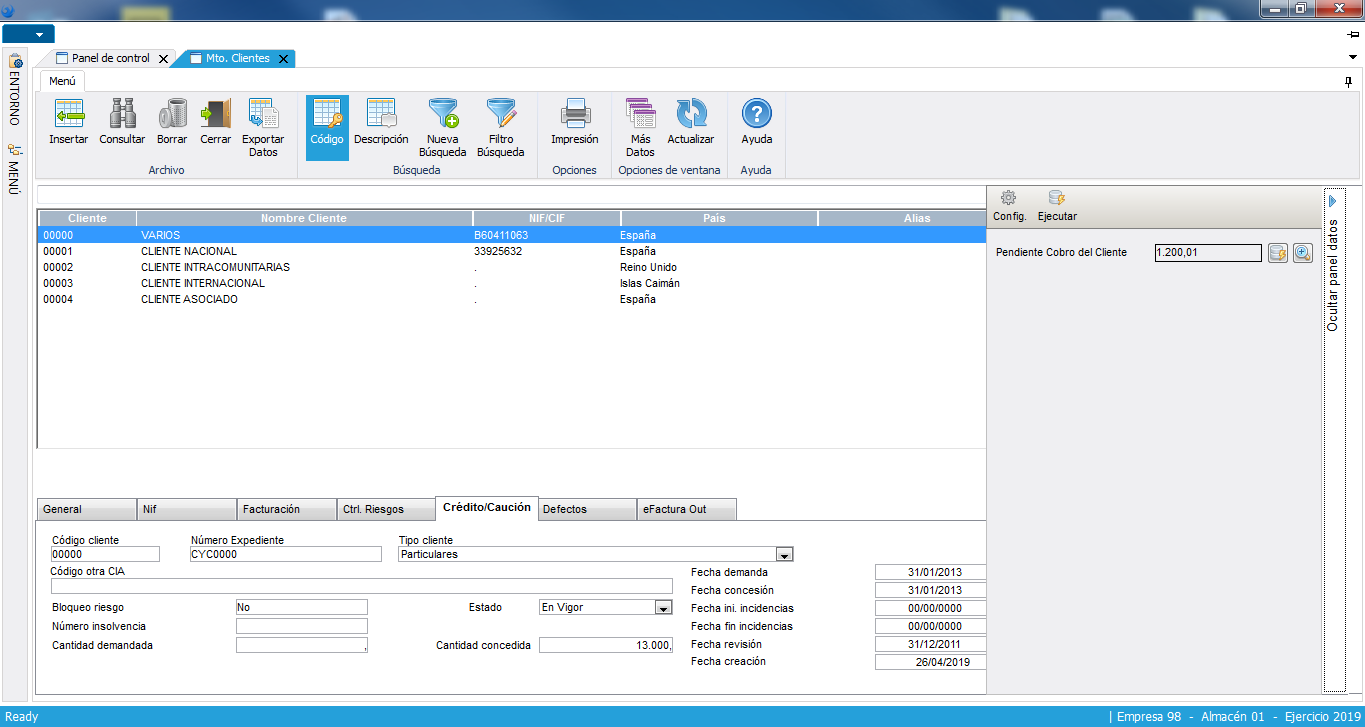The image size is (1365, 727).
Task: Click the Config. button in data panel
Action: coord(1009,205)
